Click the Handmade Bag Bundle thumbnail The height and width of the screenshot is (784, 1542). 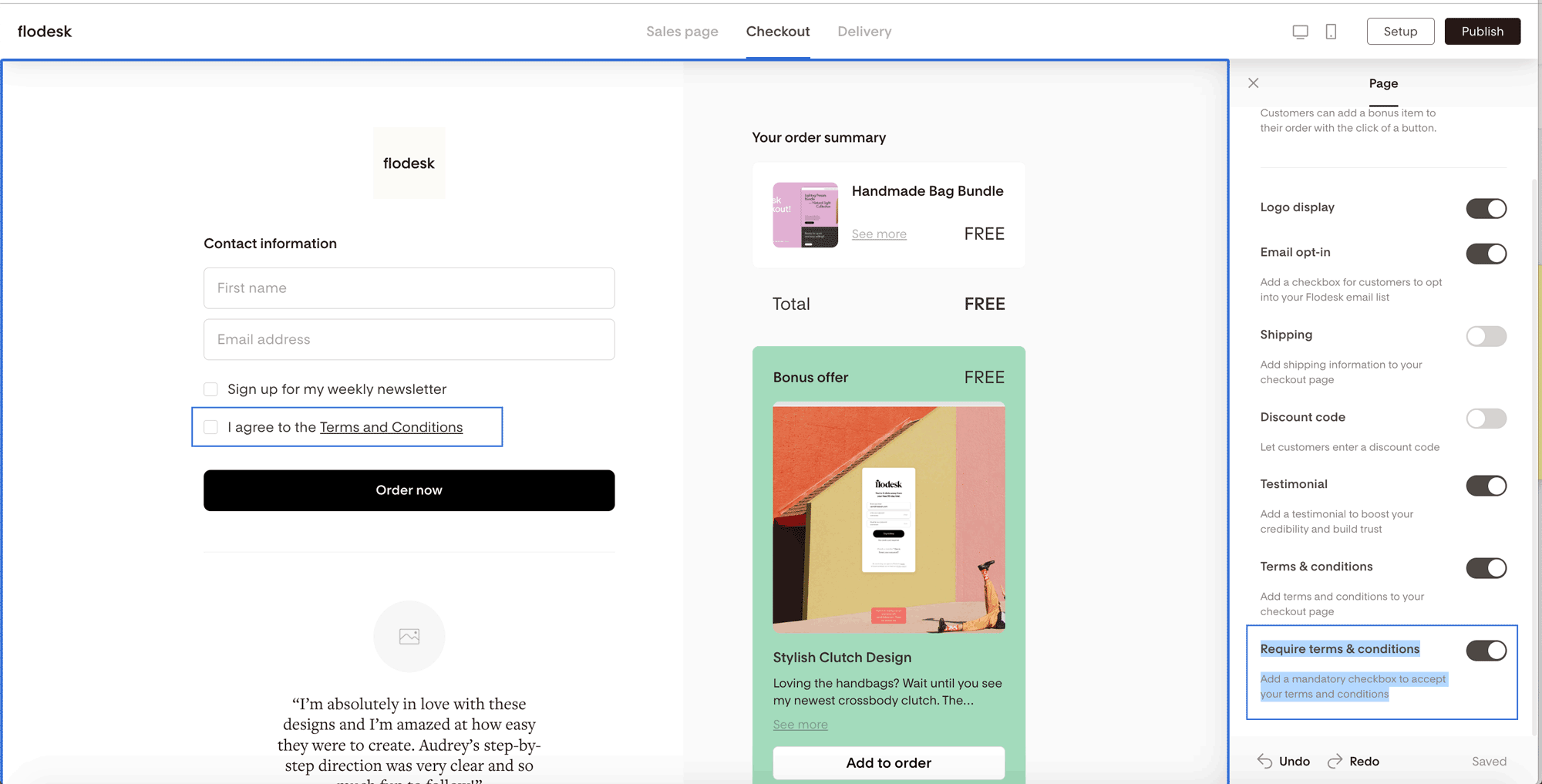pos(805,215)
